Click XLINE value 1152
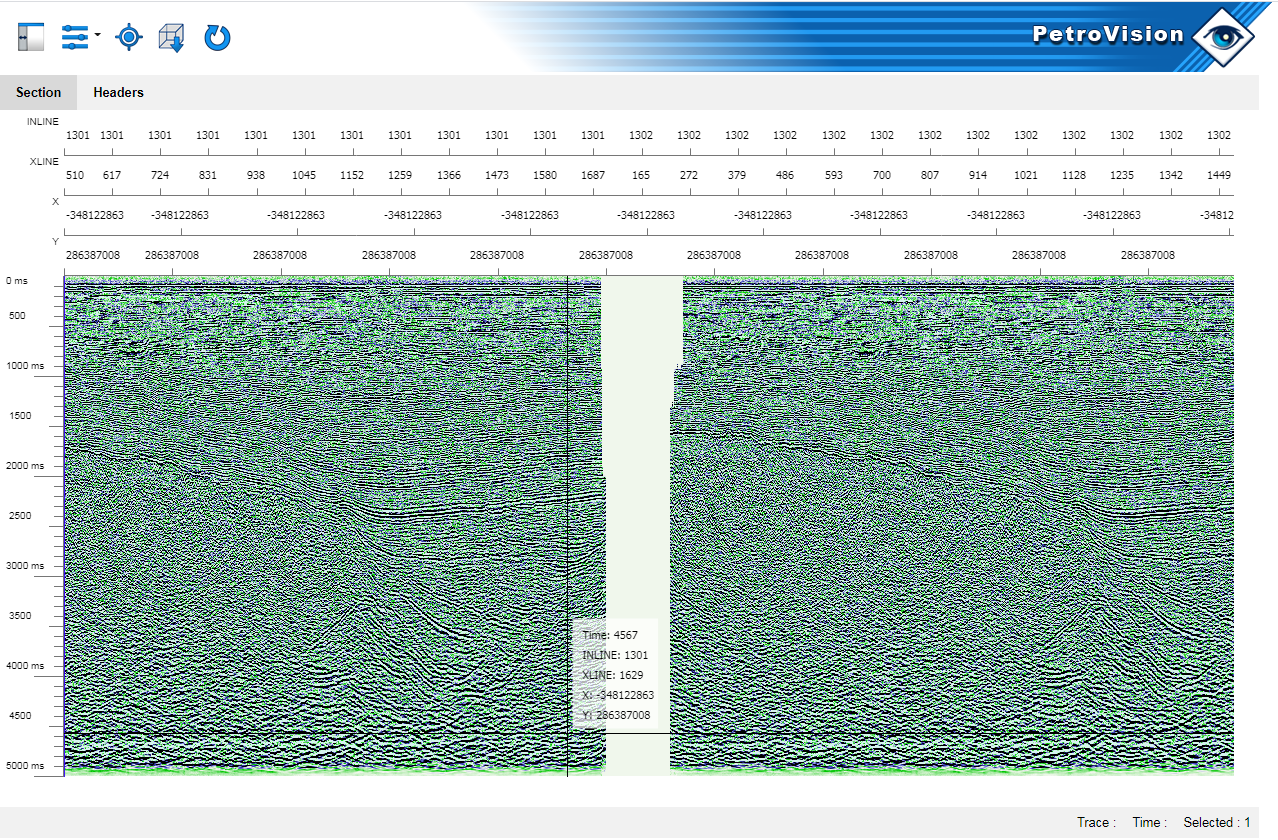This screenshot has width=1278, height=840. (x=352, y=175)
